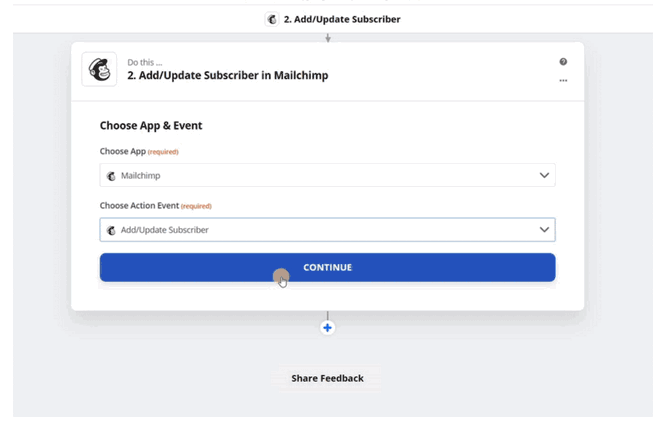
Task: Click the Share Feedback button
Action: coord(327,378)
